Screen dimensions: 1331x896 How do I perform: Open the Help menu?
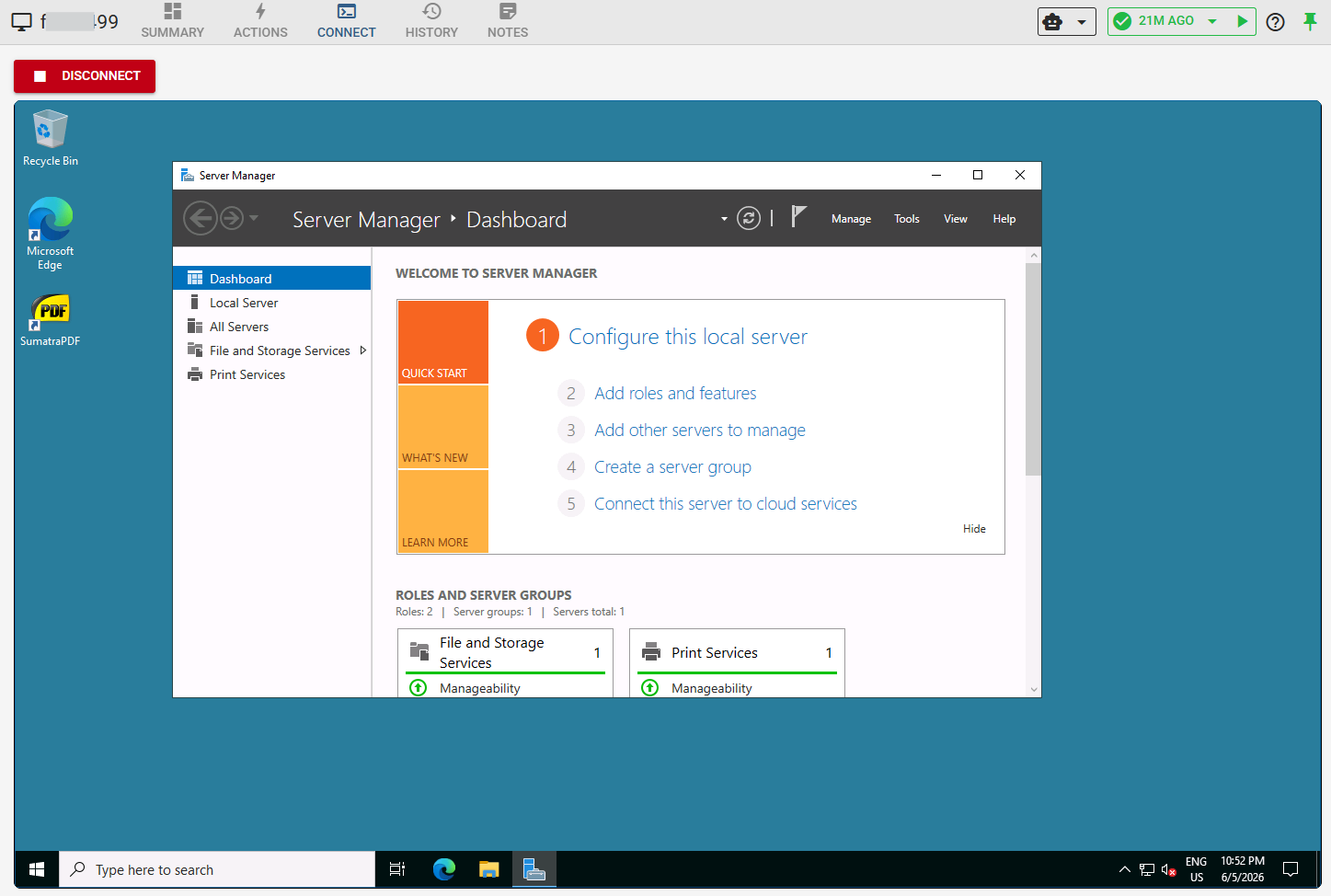(1004, 219)
